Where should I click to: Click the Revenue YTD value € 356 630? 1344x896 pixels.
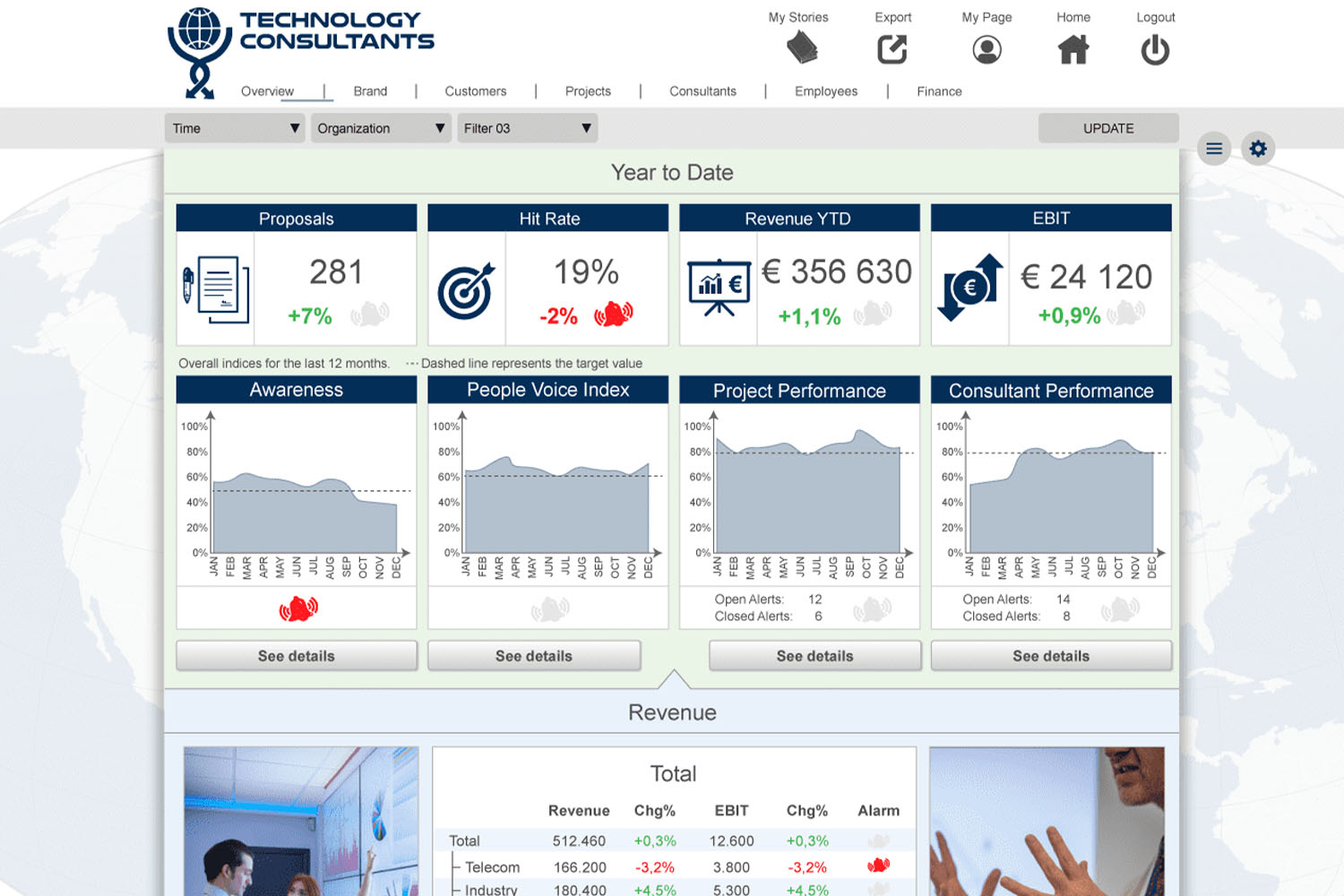[x=837, y=272]
